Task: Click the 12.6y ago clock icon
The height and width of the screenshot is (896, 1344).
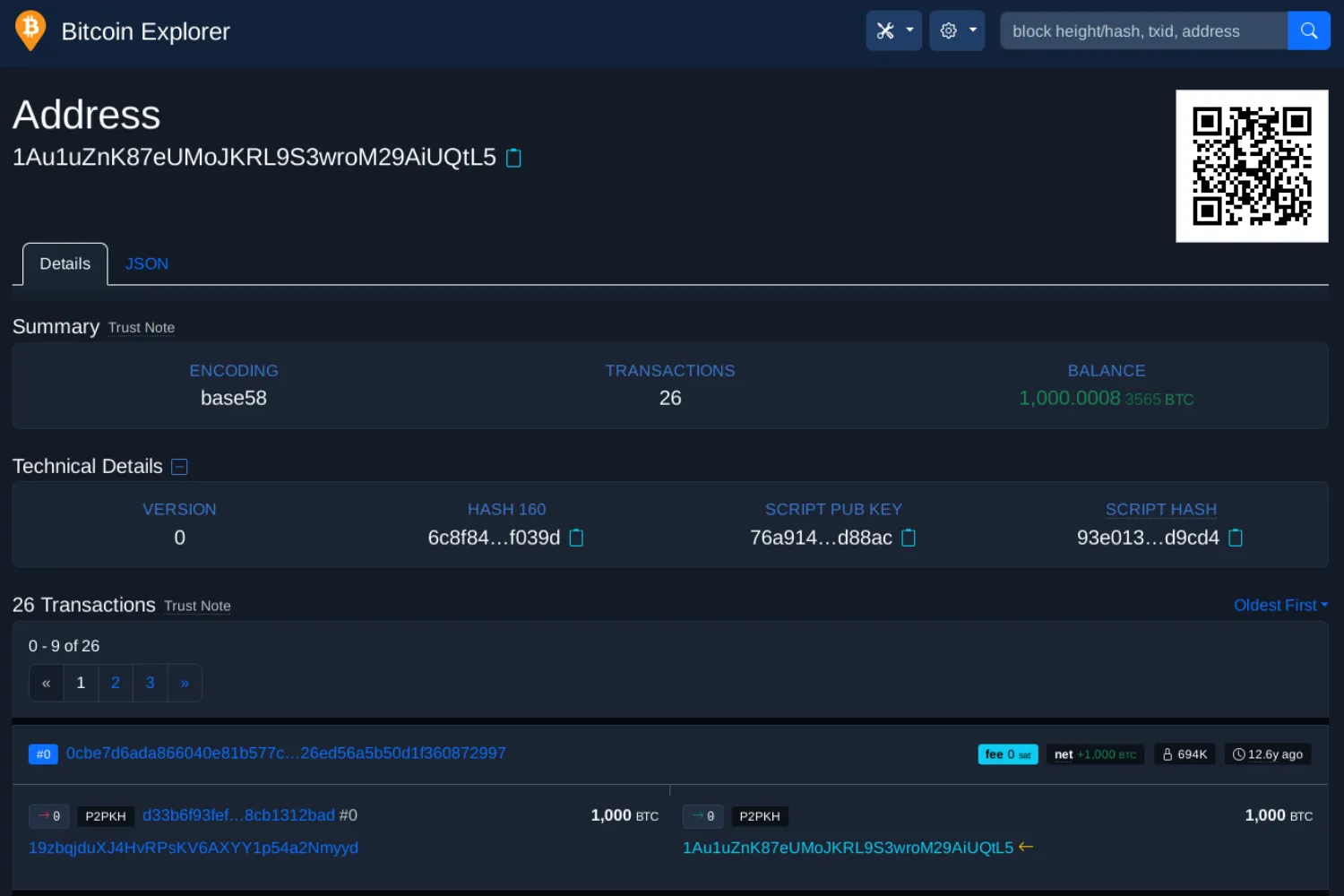Action: (x=1237, y=754)
